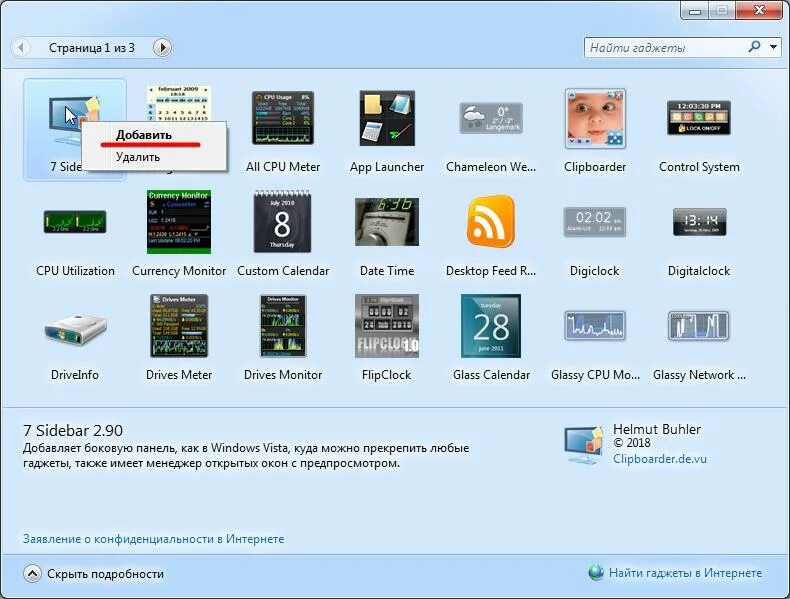Click the 7 Sidebar icon beside Helmut Buhler
The image size is (790, 599).
(583, 445)
